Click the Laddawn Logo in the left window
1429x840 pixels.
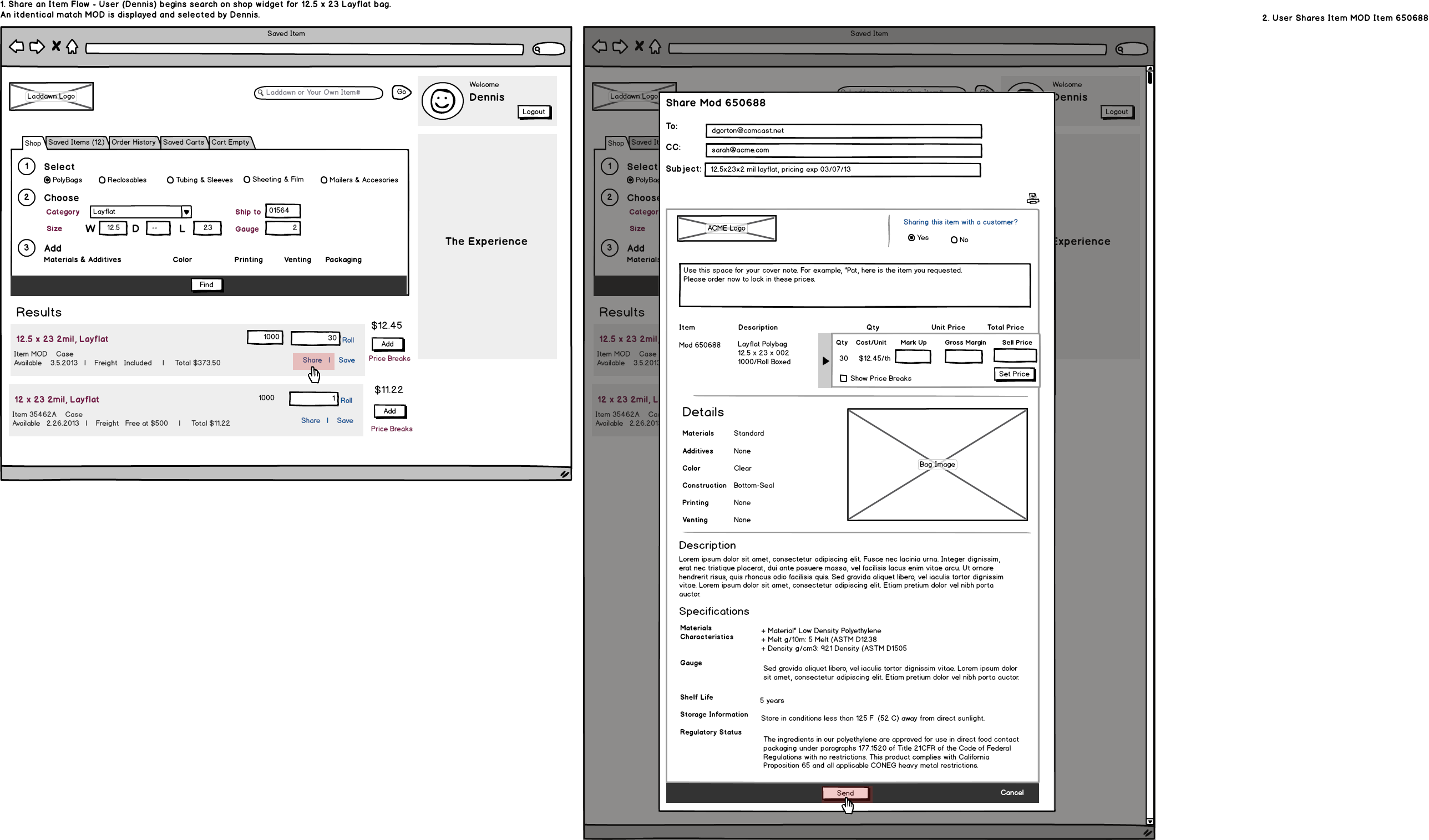tap(51, 96)
